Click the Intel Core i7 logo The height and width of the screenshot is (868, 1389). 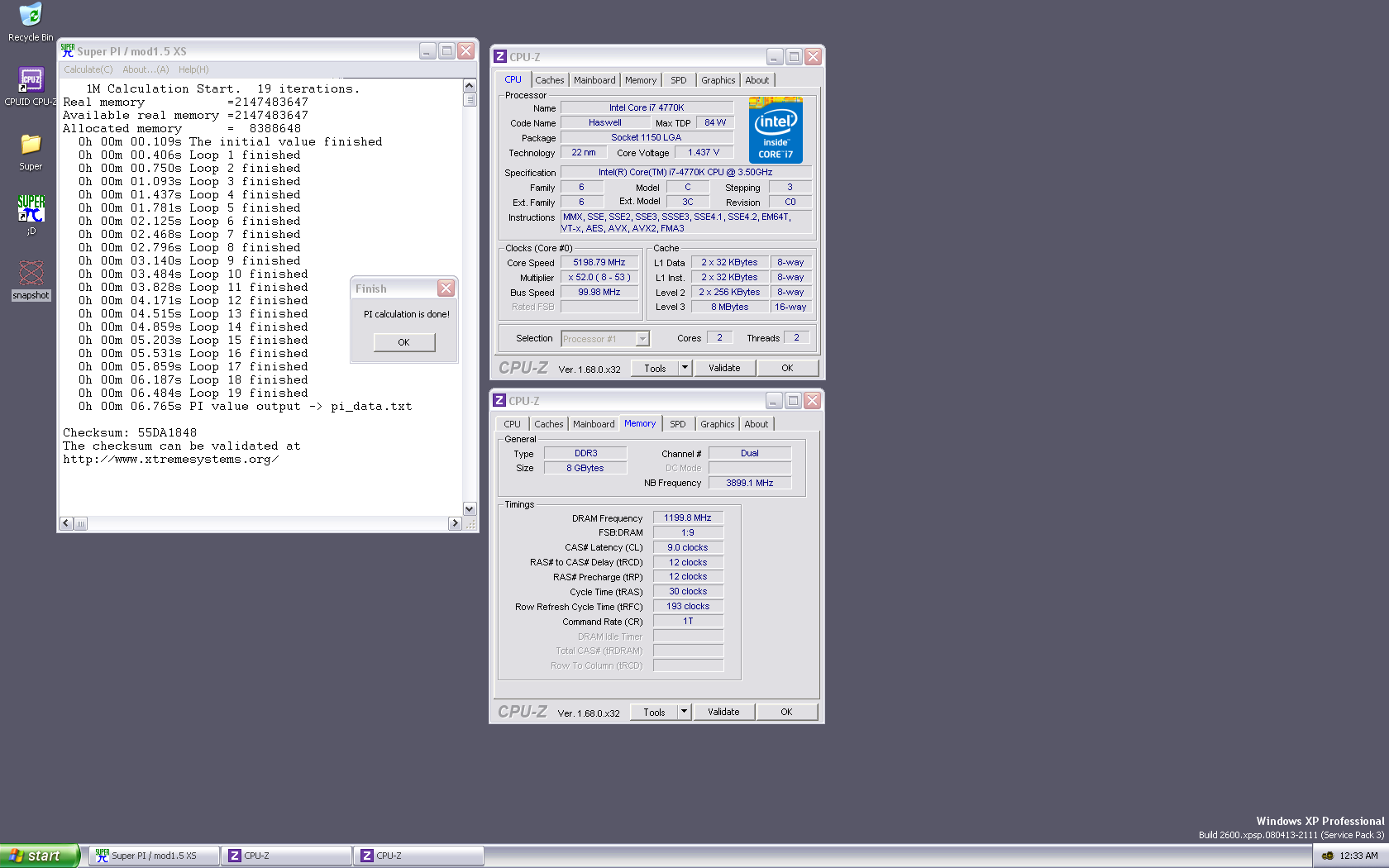776,130
